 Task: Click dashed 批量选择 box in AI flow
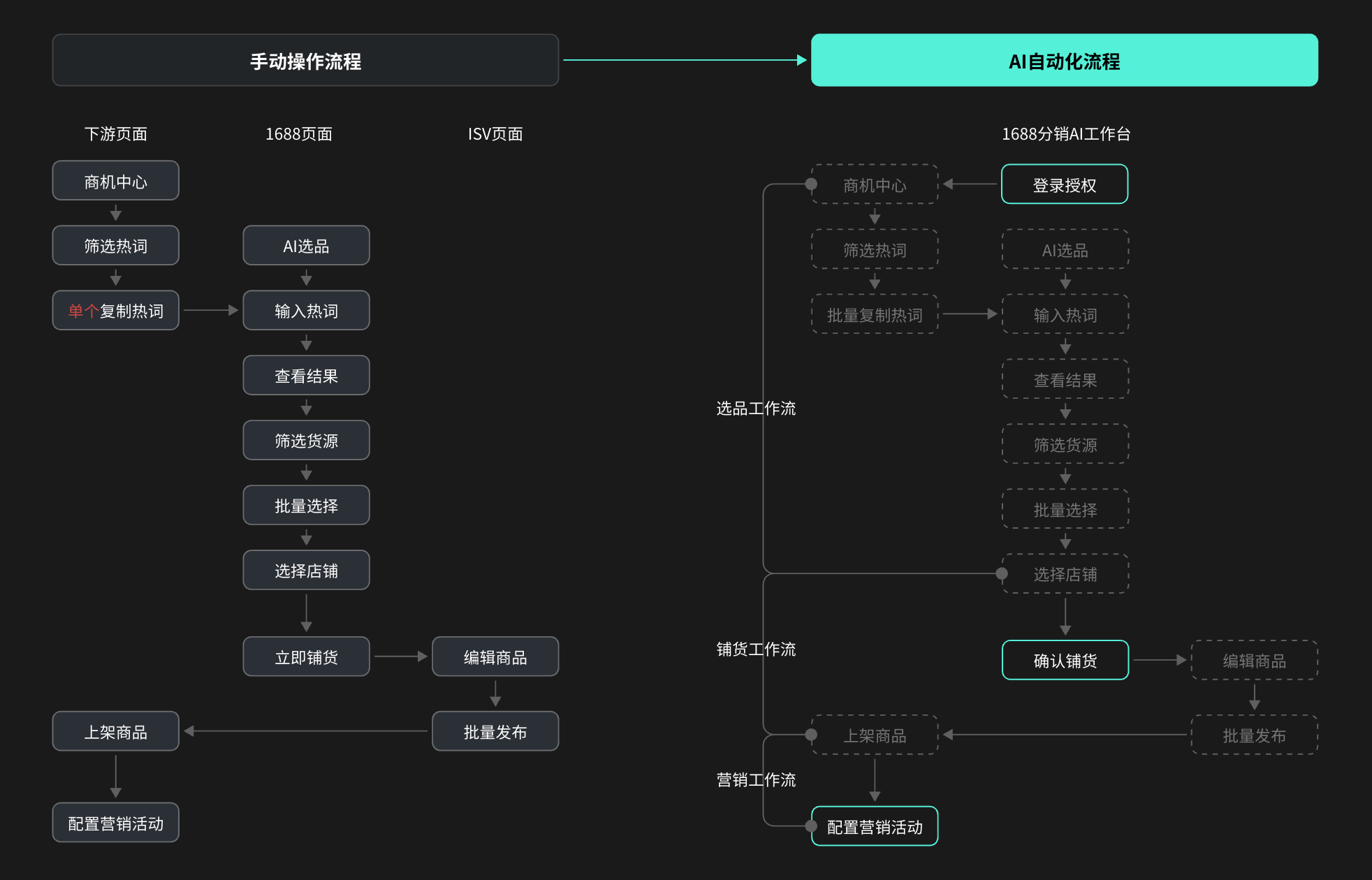click(x=1065, y=509)
